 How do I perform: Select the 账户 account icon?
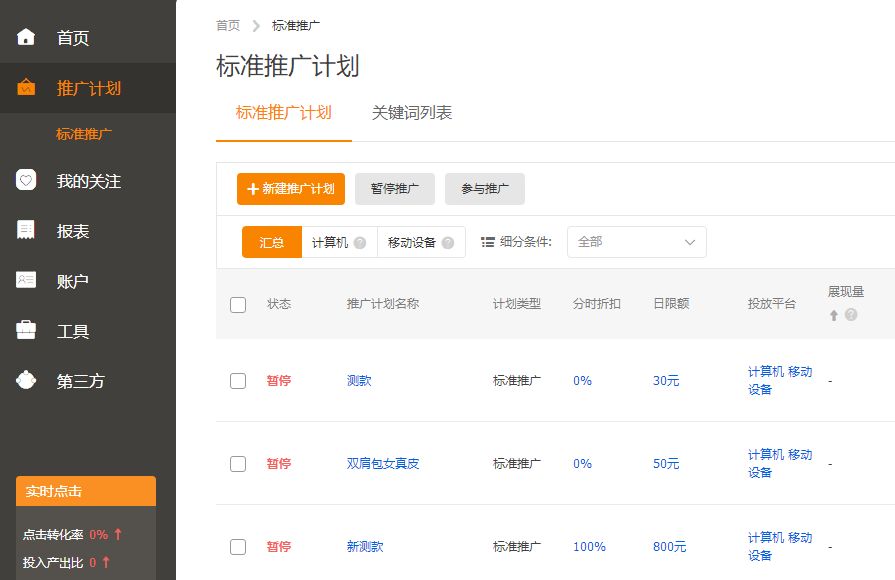(x=28, y=280)
